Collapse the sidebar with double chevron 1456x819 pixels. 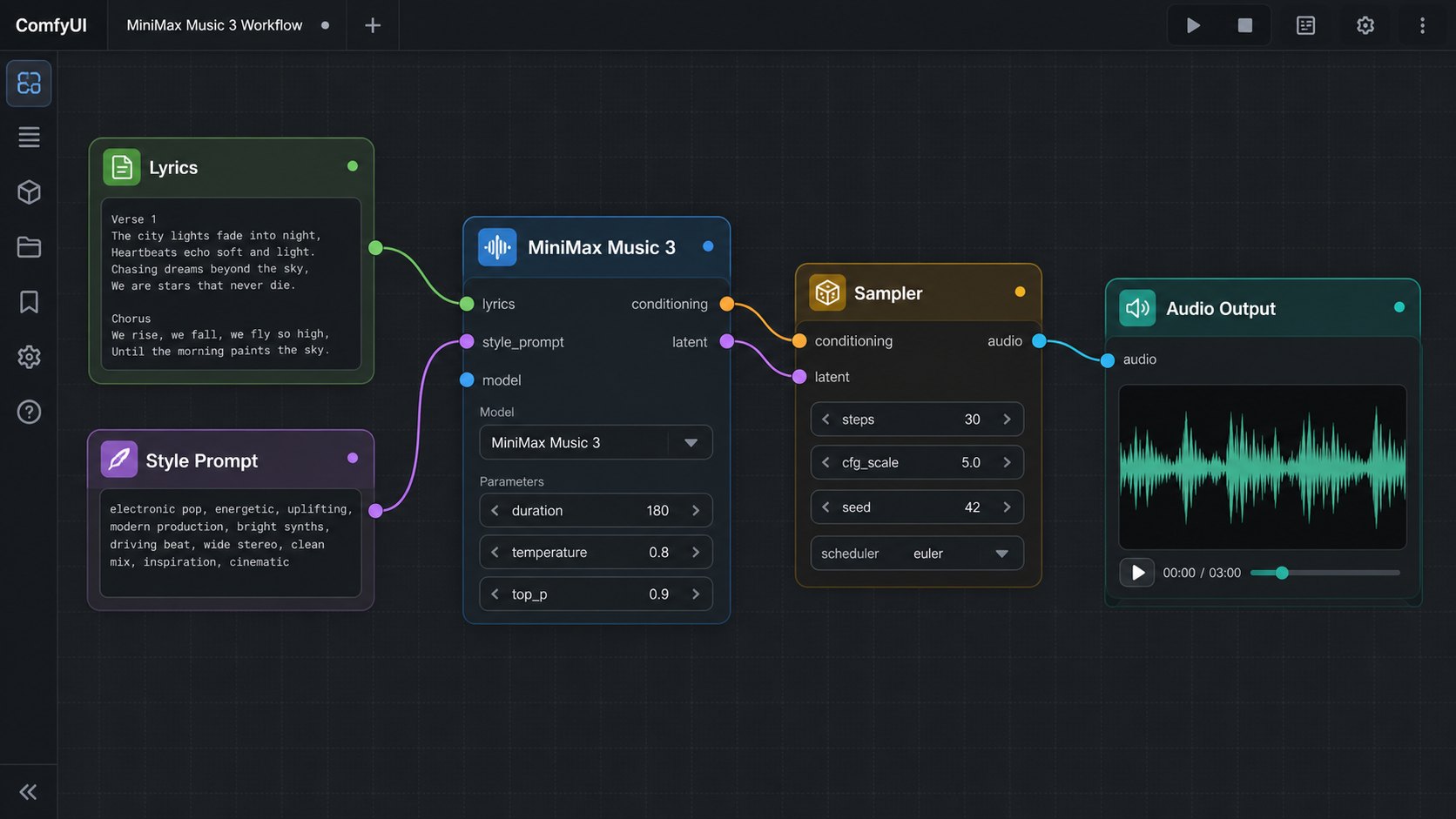click(28, 792)
